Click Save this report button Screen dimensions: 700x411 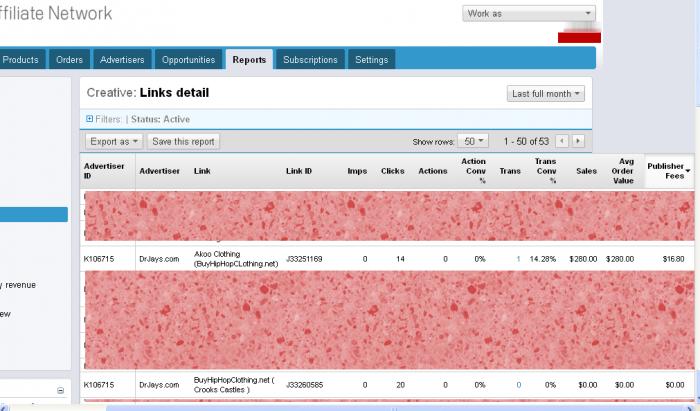[183, 141]
